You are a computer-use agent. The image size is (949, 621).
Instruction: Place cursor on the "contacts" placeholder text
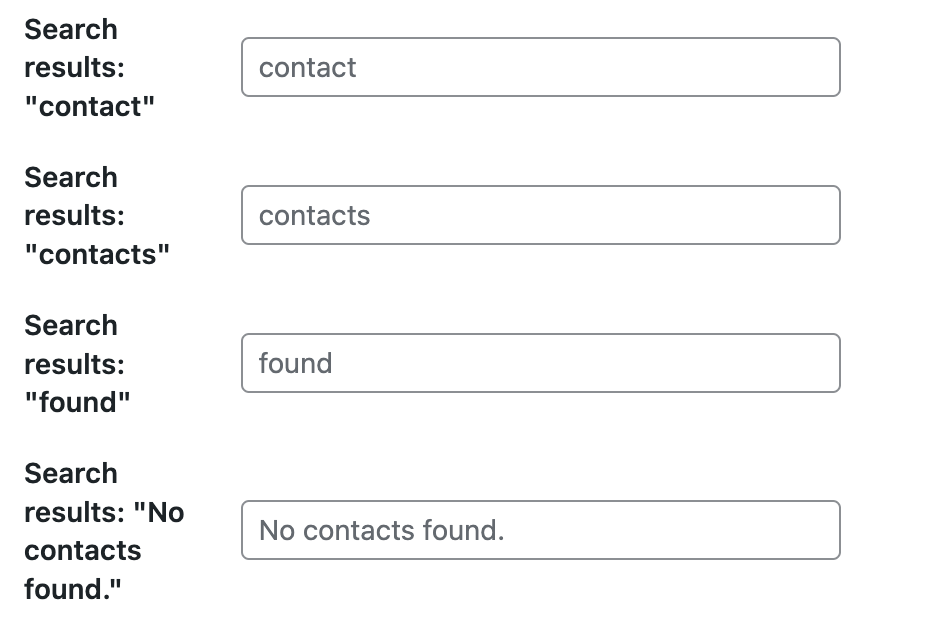(x=315, y=215)
